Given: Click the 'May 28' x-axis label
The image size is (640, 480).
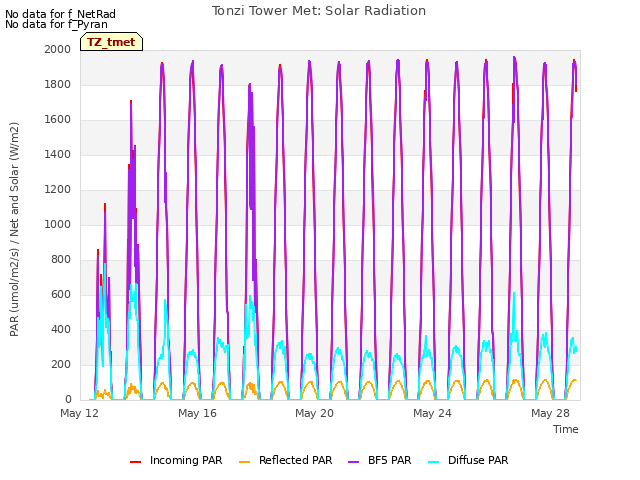Looking at the screenshot, I should 550,413.
